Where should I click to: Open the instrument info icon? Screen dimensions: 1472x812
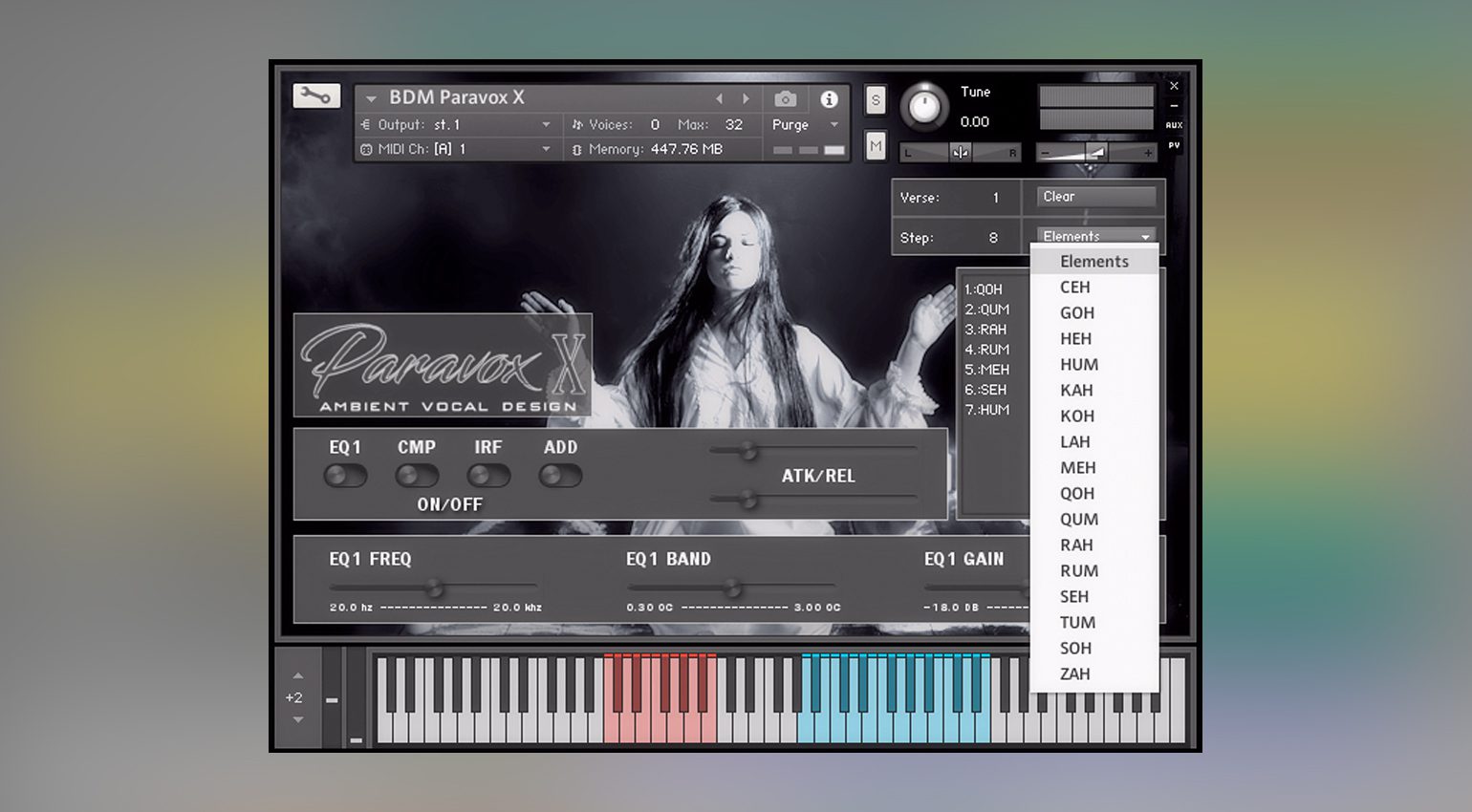[x=829, y=99]
